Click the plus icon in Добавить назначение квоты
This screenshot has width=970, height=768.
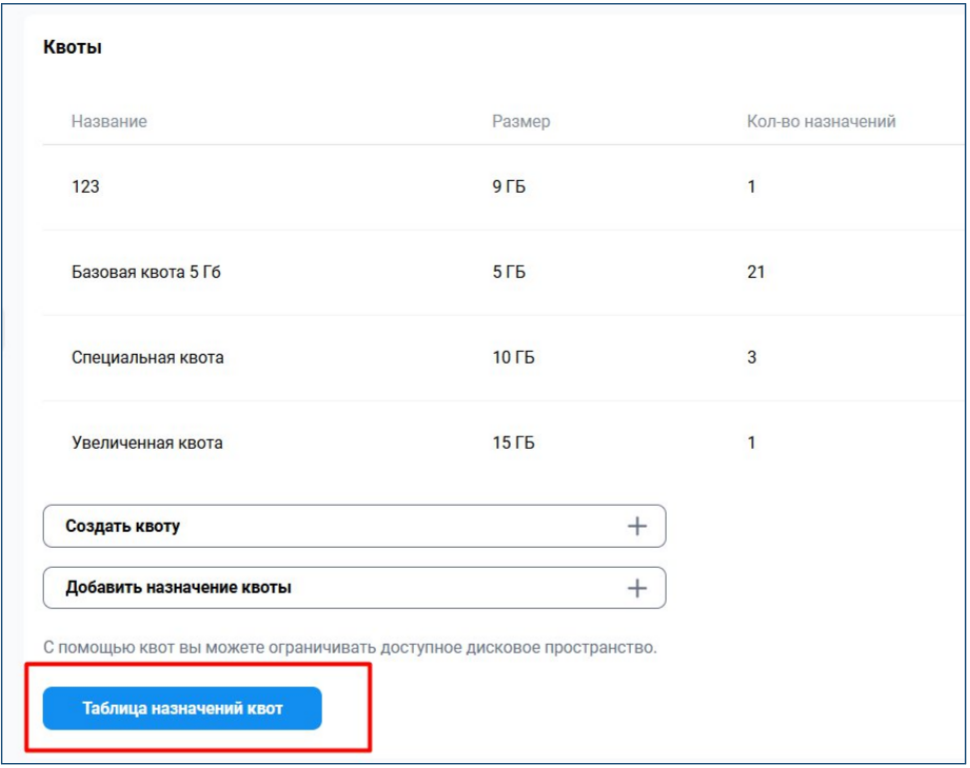(637, 587)
